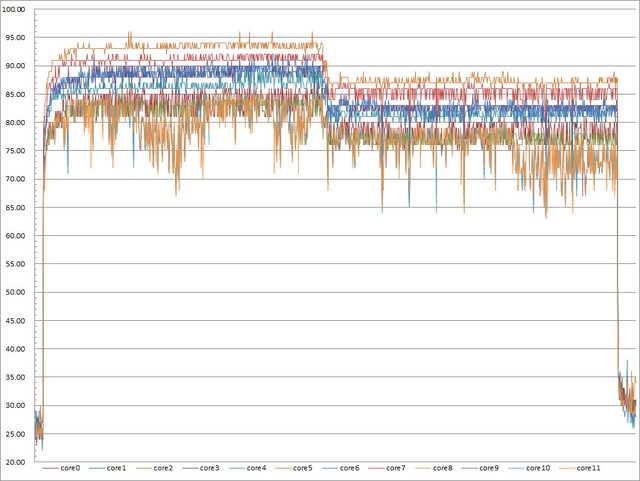Image resolution: width=640 pixels, height=481 pixels.
Task: Select the 50.00 y-axis tick label
Action: [x=19, y=293]
